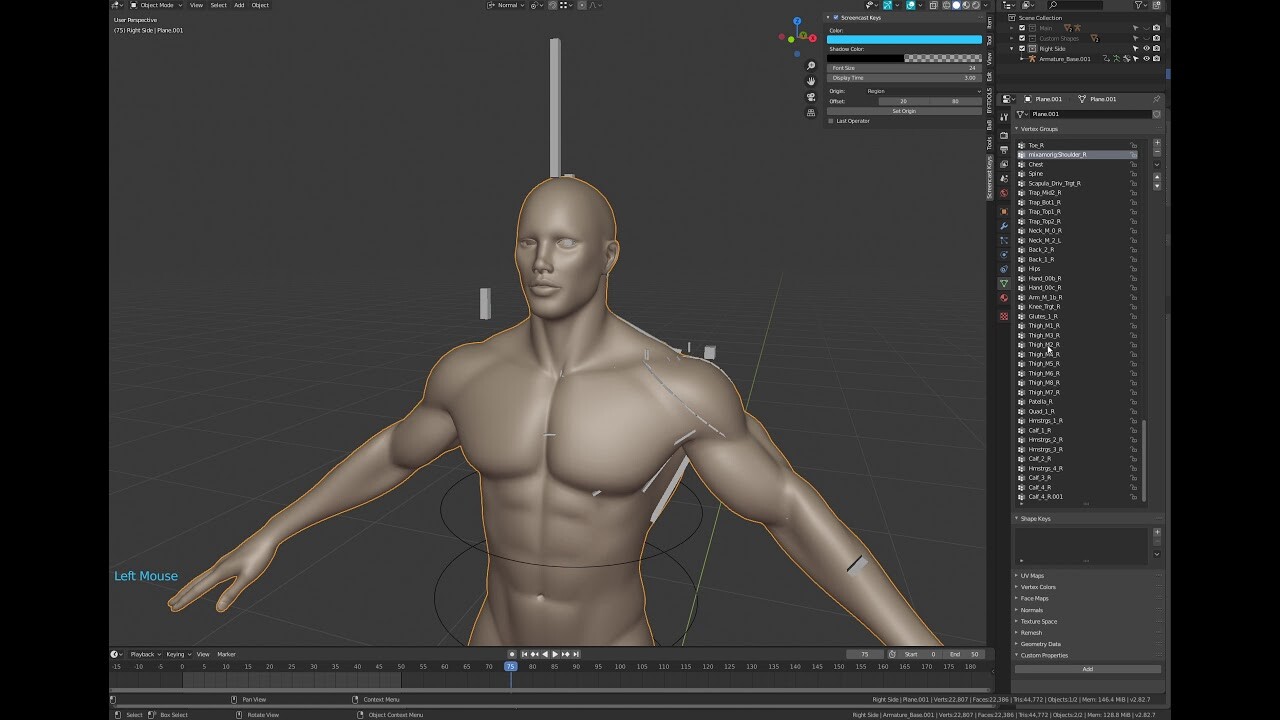This screenshot has width=1280, height=720.
Task: Toggle the Screencast Keys checkbox
Action: [x=836, y=18]
